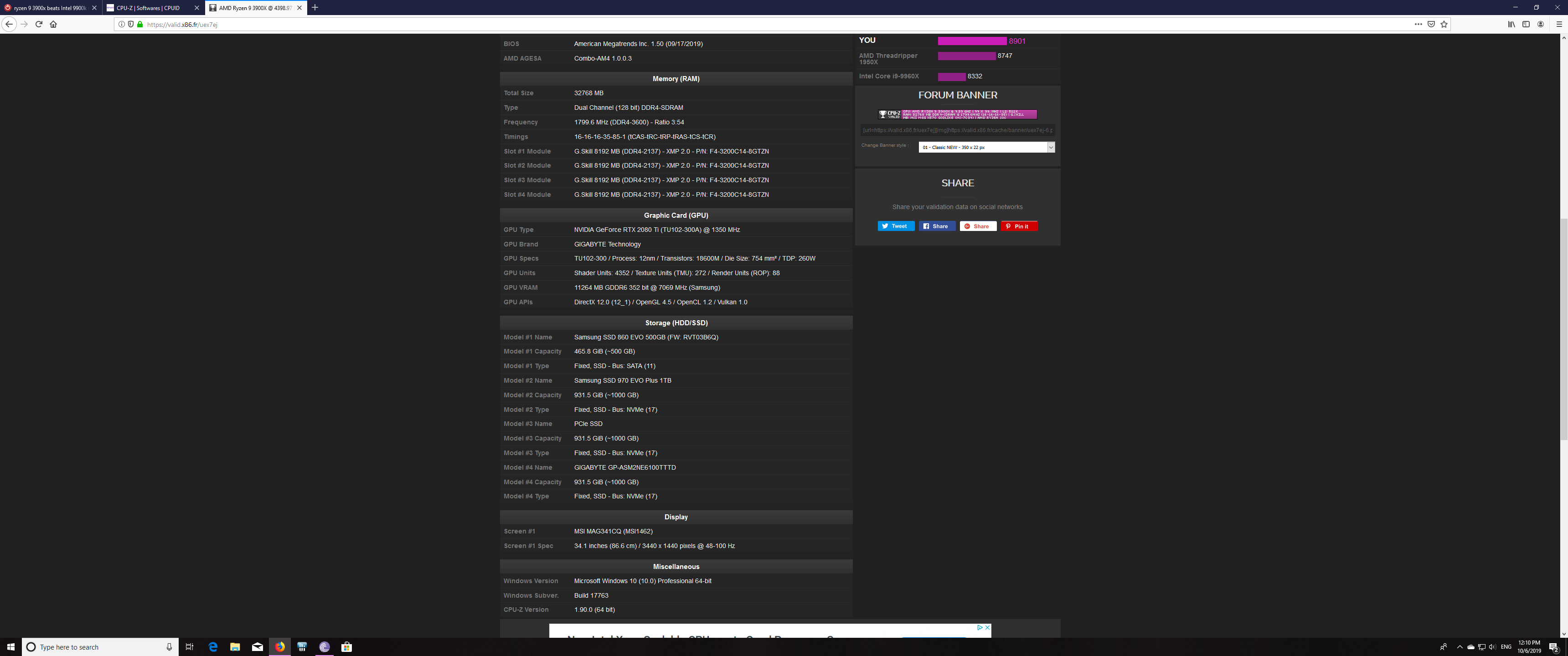The width and height of the screenshot is (1568, 656).
Task: Click the forward navigation arrow
Action: pyautogui.click(x=24, y=24)
